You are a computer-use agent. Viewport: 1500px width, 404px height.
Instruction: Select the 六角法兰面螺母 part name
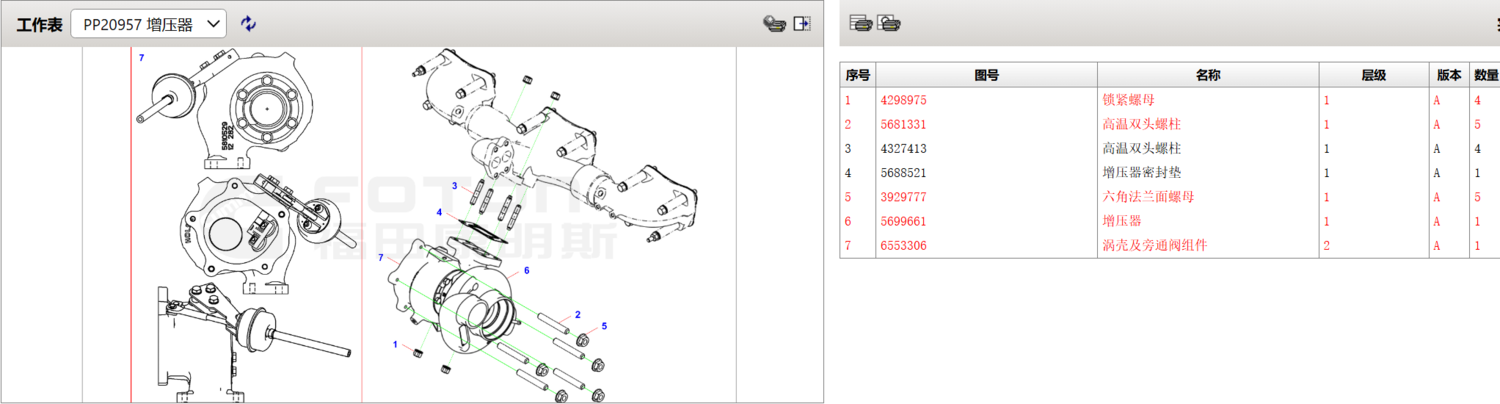pyautogui.click(x=1147, y=197)
